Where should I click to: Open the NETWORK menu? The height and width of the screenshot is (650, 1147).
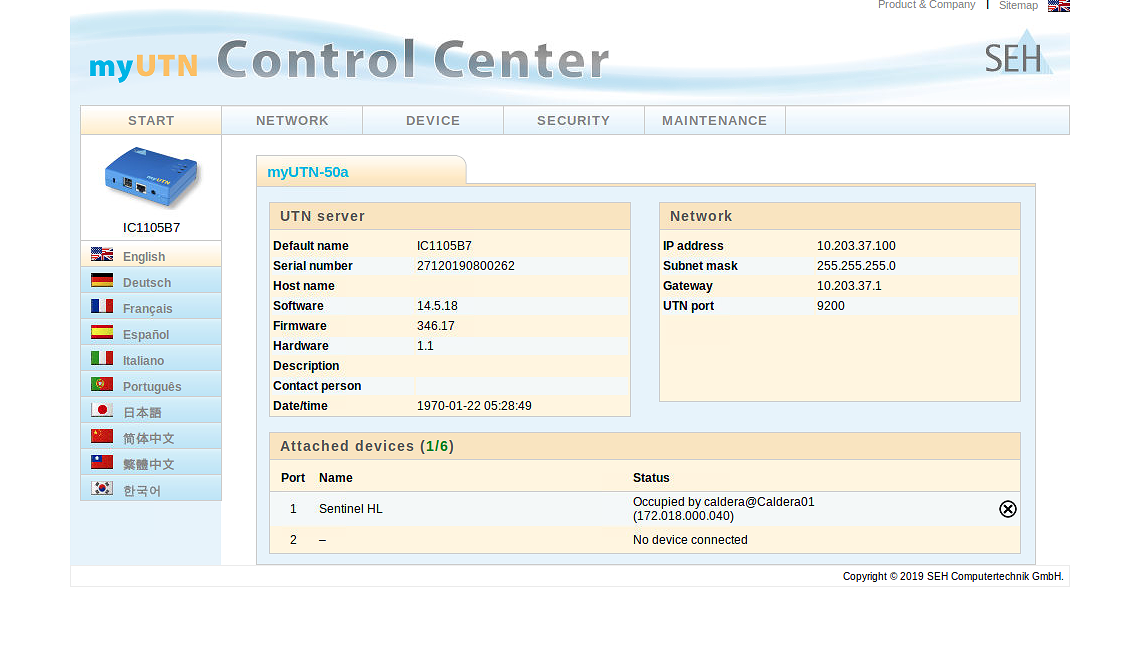(292, 121)
